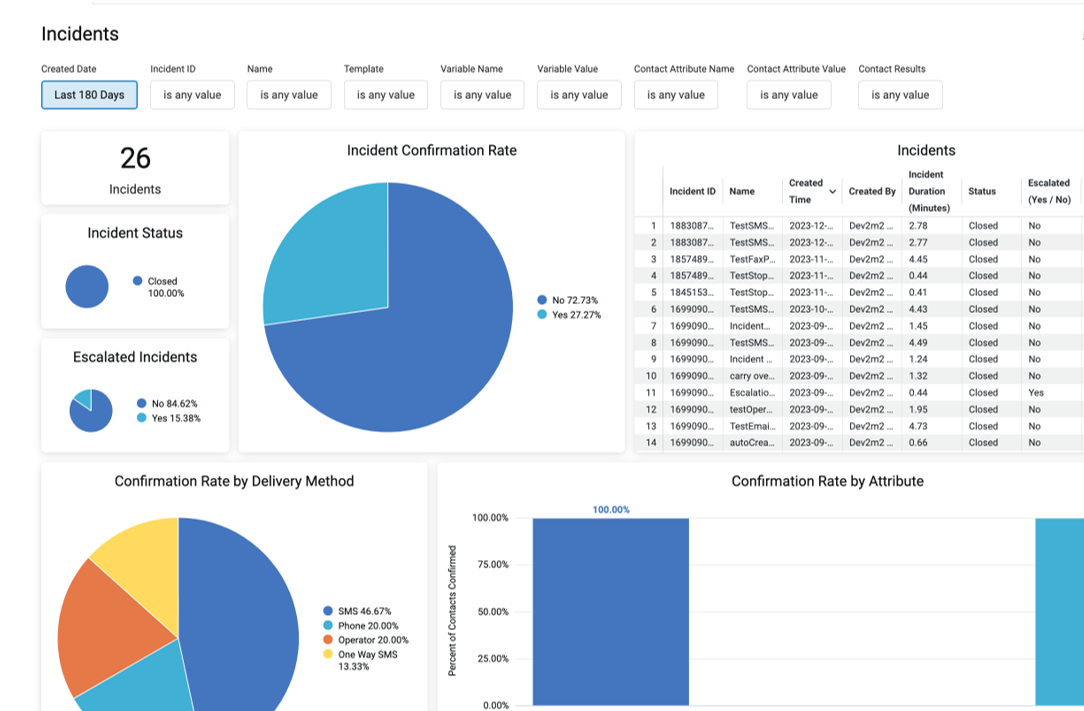Click the Created By column header
Screen dimensions: 1084x711
(x=872, y=192)
